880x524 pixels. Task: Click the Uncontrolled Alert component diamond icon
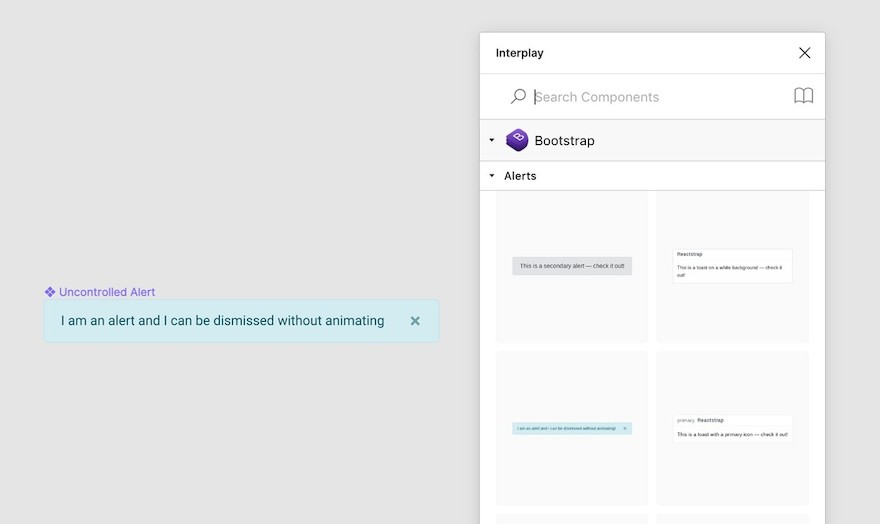click(x=50, y=292)
